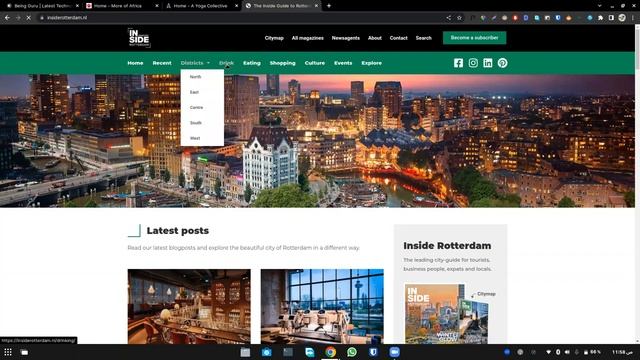Open the window-view post thumbnail

click(322, 306)
